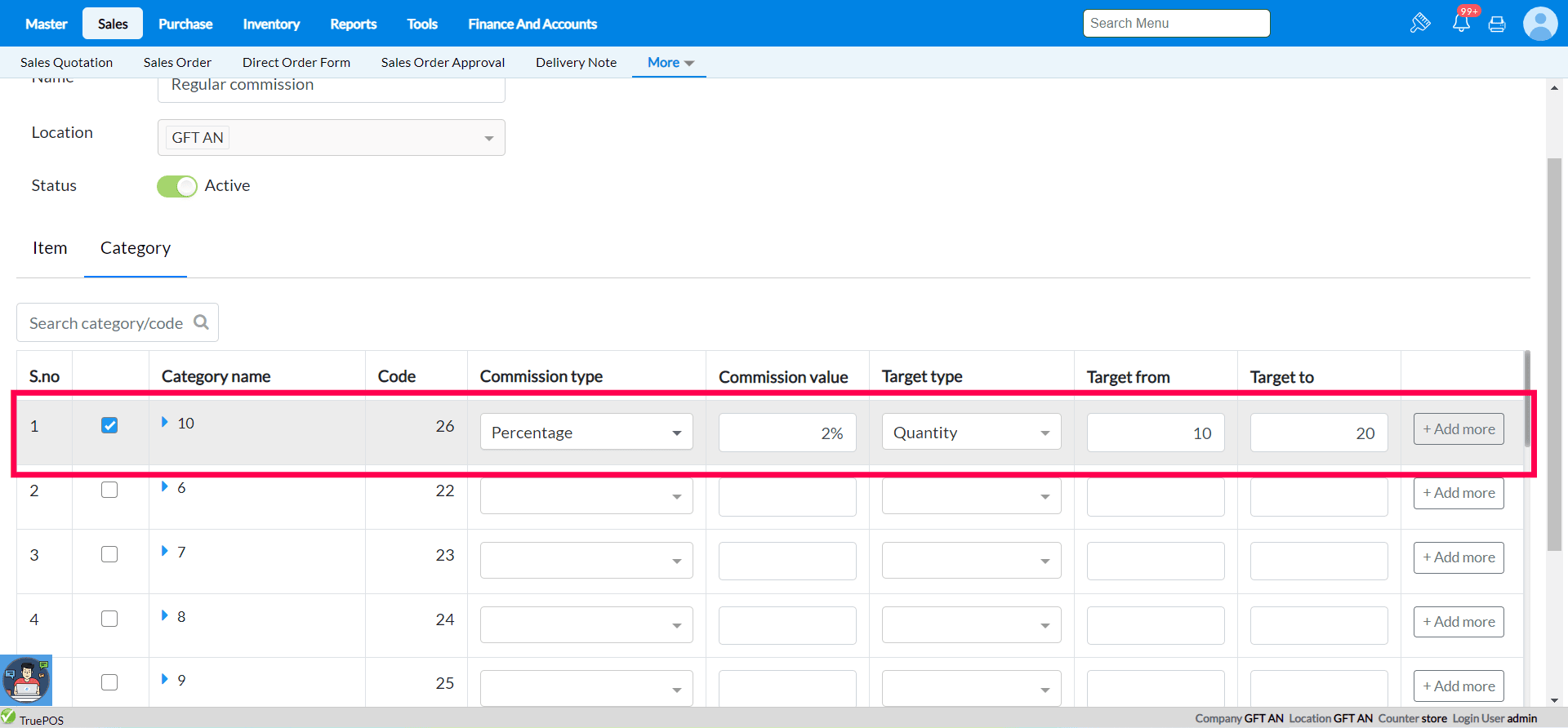Image resolution: width=1568 pixels, height=728 pixels.
Task: Click Target from field showing 10
Action: [x=1156, y=433]
